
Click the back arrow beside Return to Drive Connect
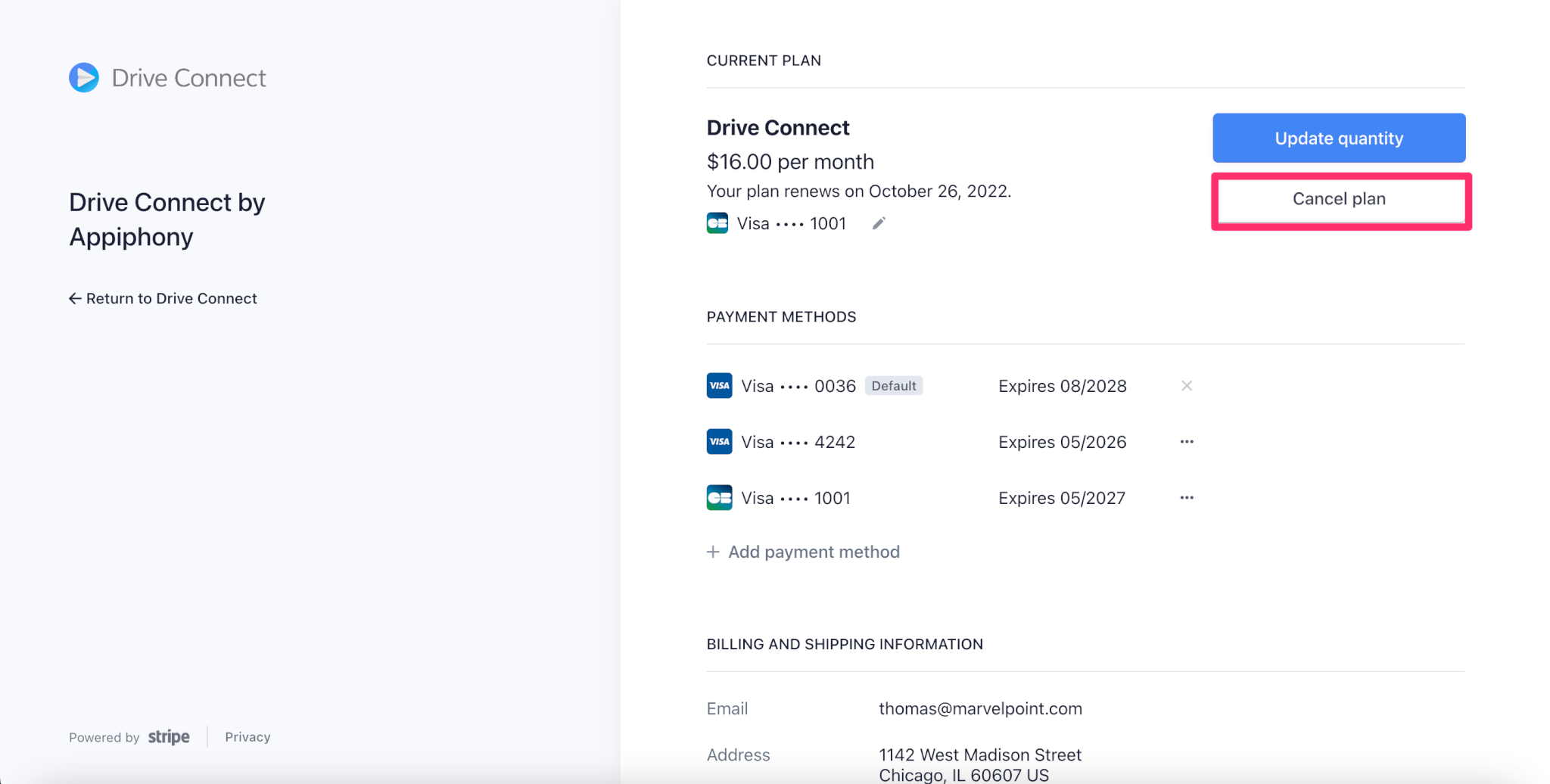(75, 298)
